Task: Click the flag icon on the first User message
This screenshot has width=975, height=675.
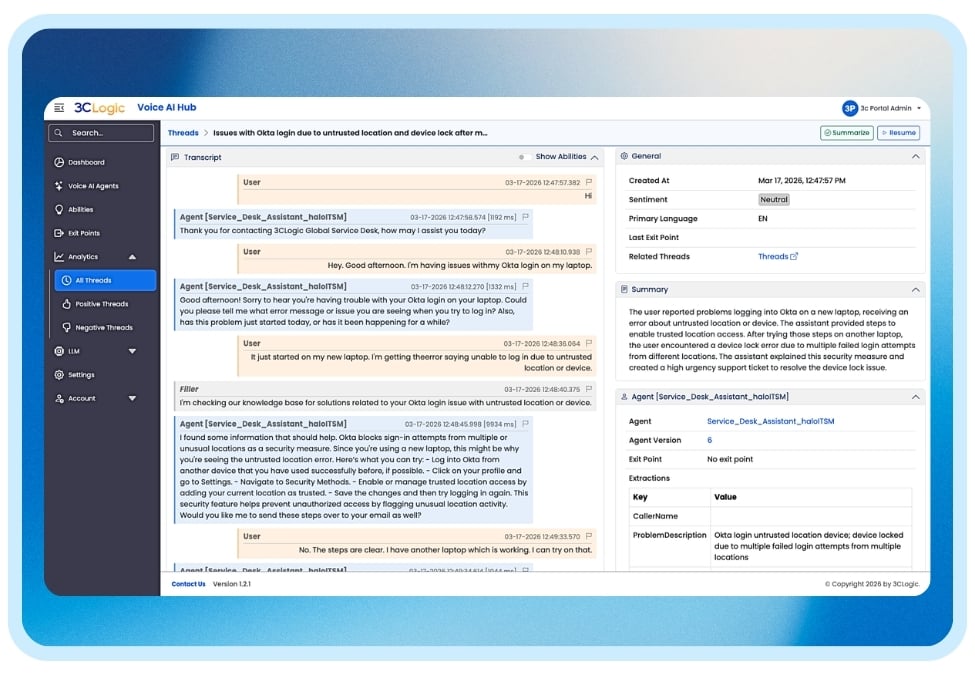Action: pyautogui.click(x=591, y=183)
